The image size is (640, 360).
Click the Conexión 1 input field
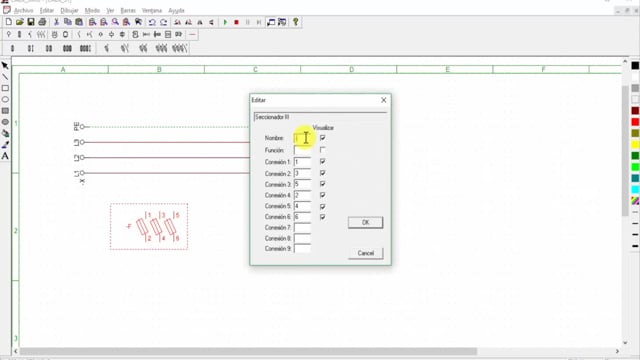click(302, 162)
